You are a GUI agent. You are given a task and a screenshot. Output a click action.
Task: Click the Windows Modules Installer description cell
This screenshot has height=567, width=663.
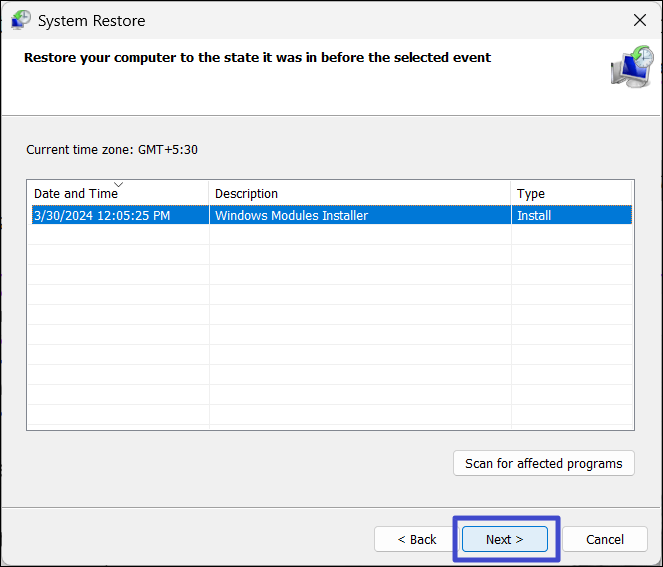(x=291, y=215)
